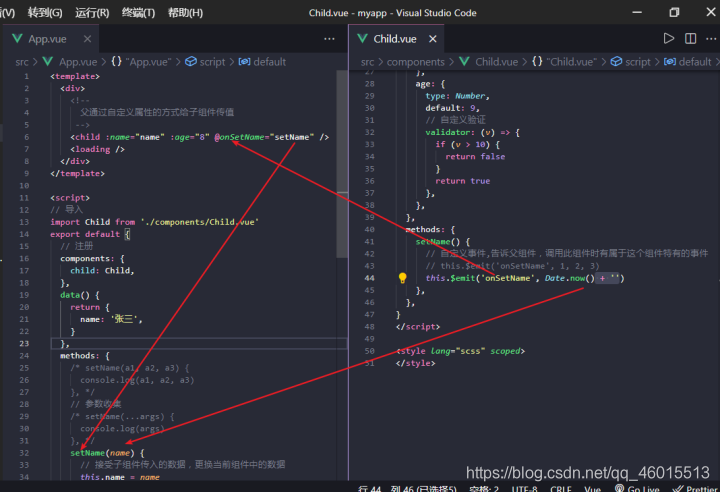720x492 pixels.
Task: Split the editor to the right
Action: [691, 39]
